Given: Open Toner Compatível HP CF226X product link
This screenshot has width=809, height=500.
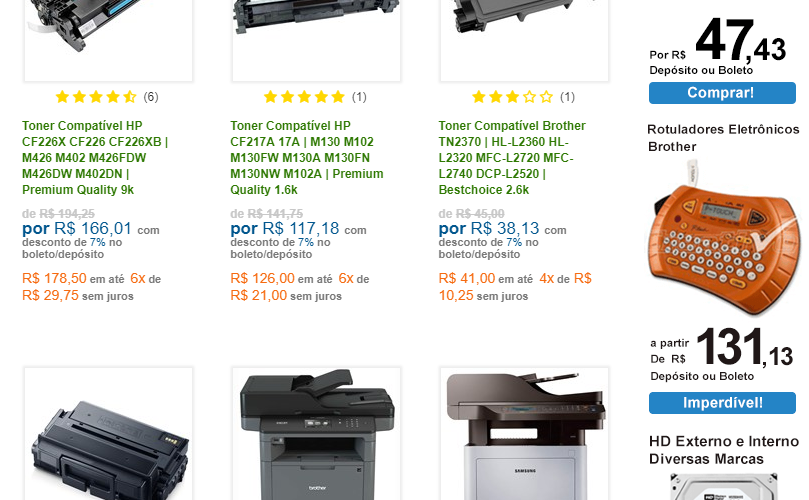Looking at the screenshot, I should point(95,157).
